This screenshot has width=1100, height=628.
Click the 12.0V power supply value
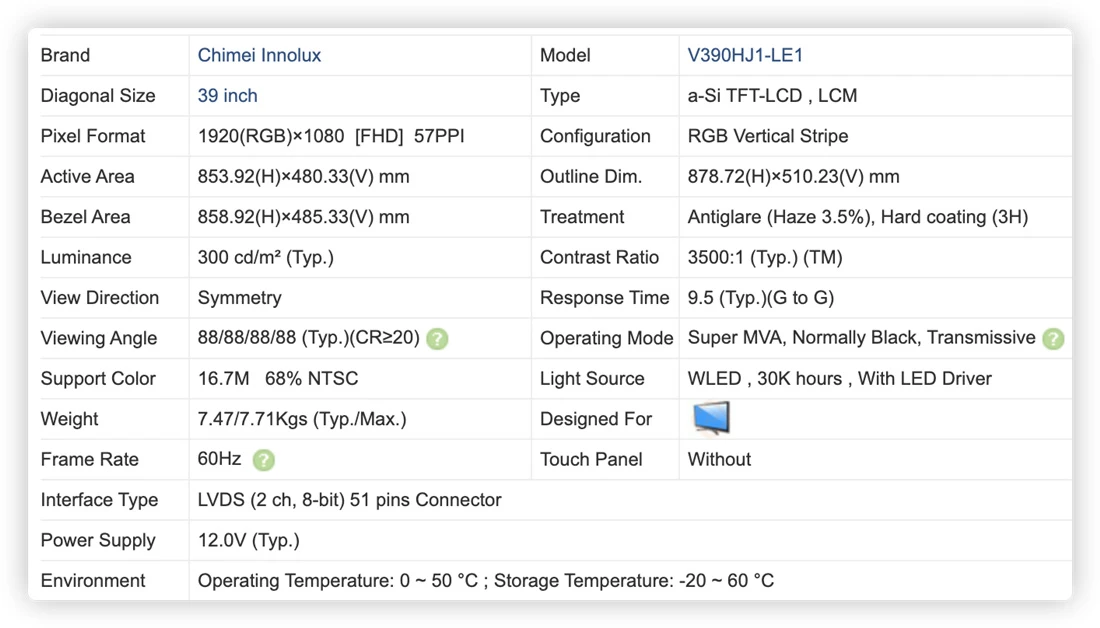point(248,541)
